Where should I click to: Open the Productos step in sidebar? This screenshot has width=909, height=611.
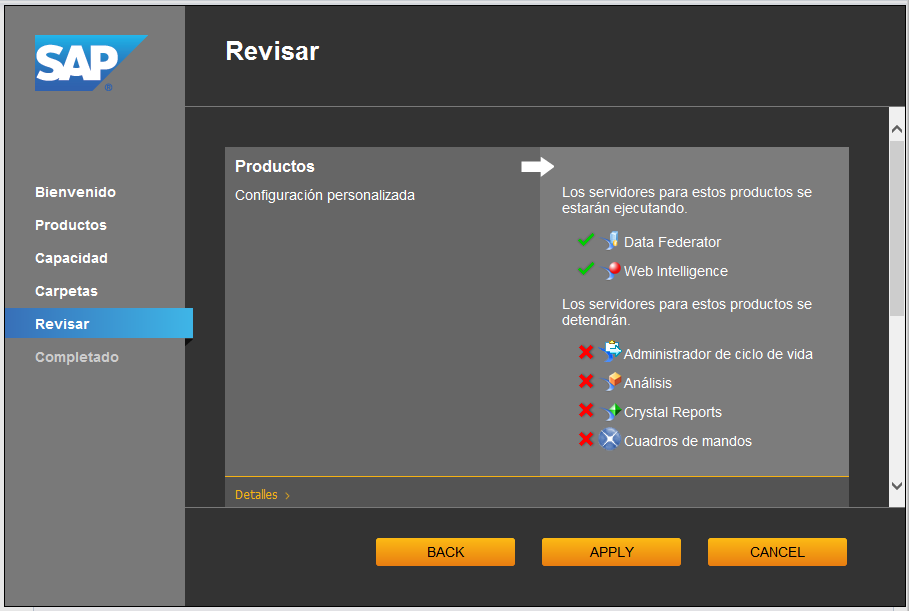[70, 225]
